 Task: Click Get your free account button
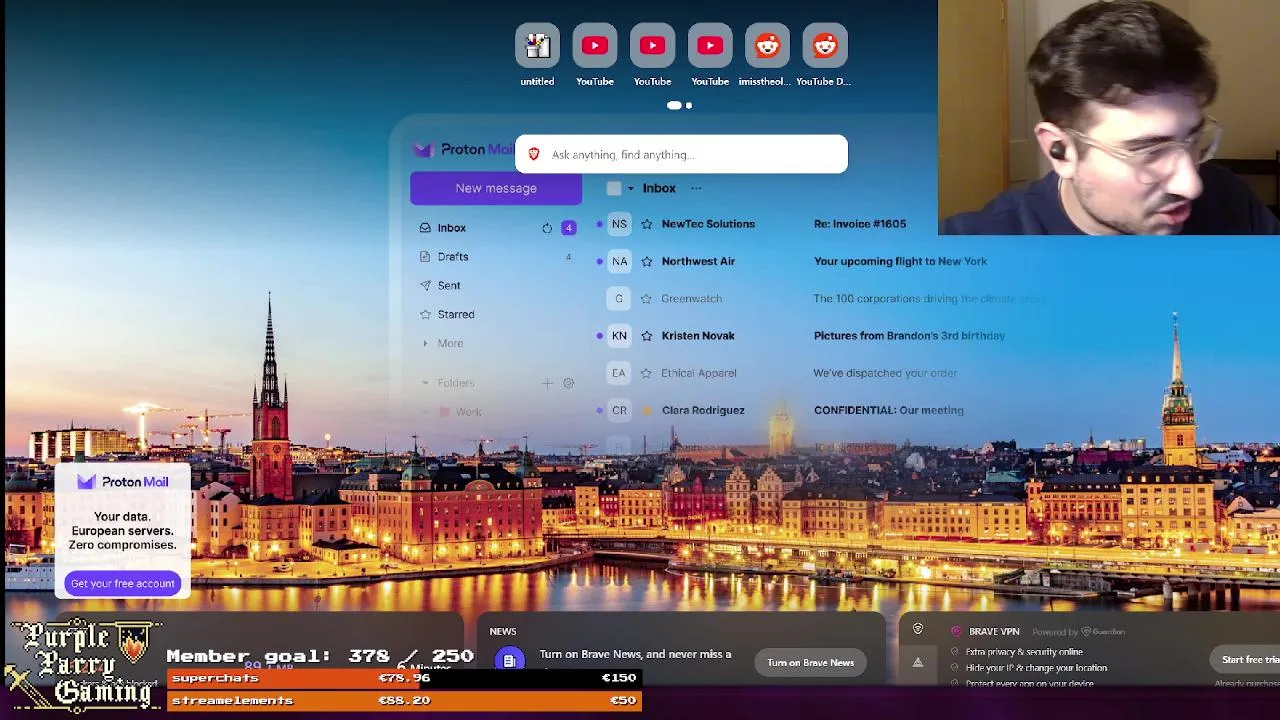point(122,583)
